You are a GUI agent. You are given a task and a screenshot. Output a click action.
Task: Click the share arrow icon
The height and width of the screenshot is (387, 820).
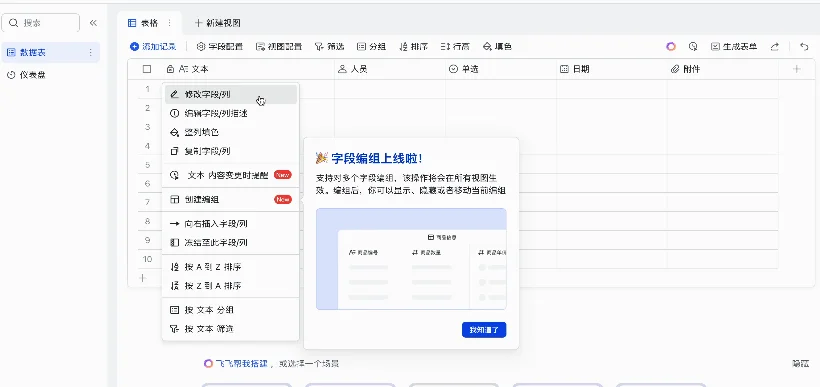coord(775,47)
